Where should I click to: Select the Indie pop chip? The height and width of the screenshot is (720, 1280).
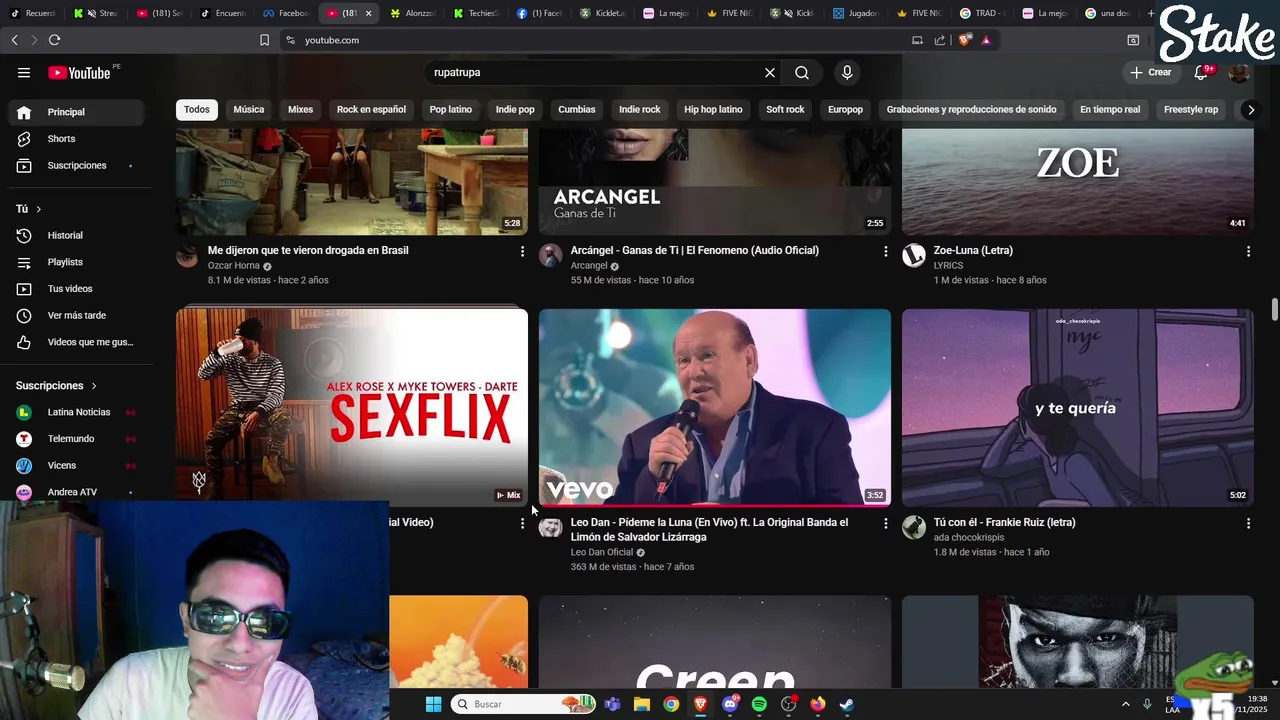pyautogui.click(x=515, y=109)
